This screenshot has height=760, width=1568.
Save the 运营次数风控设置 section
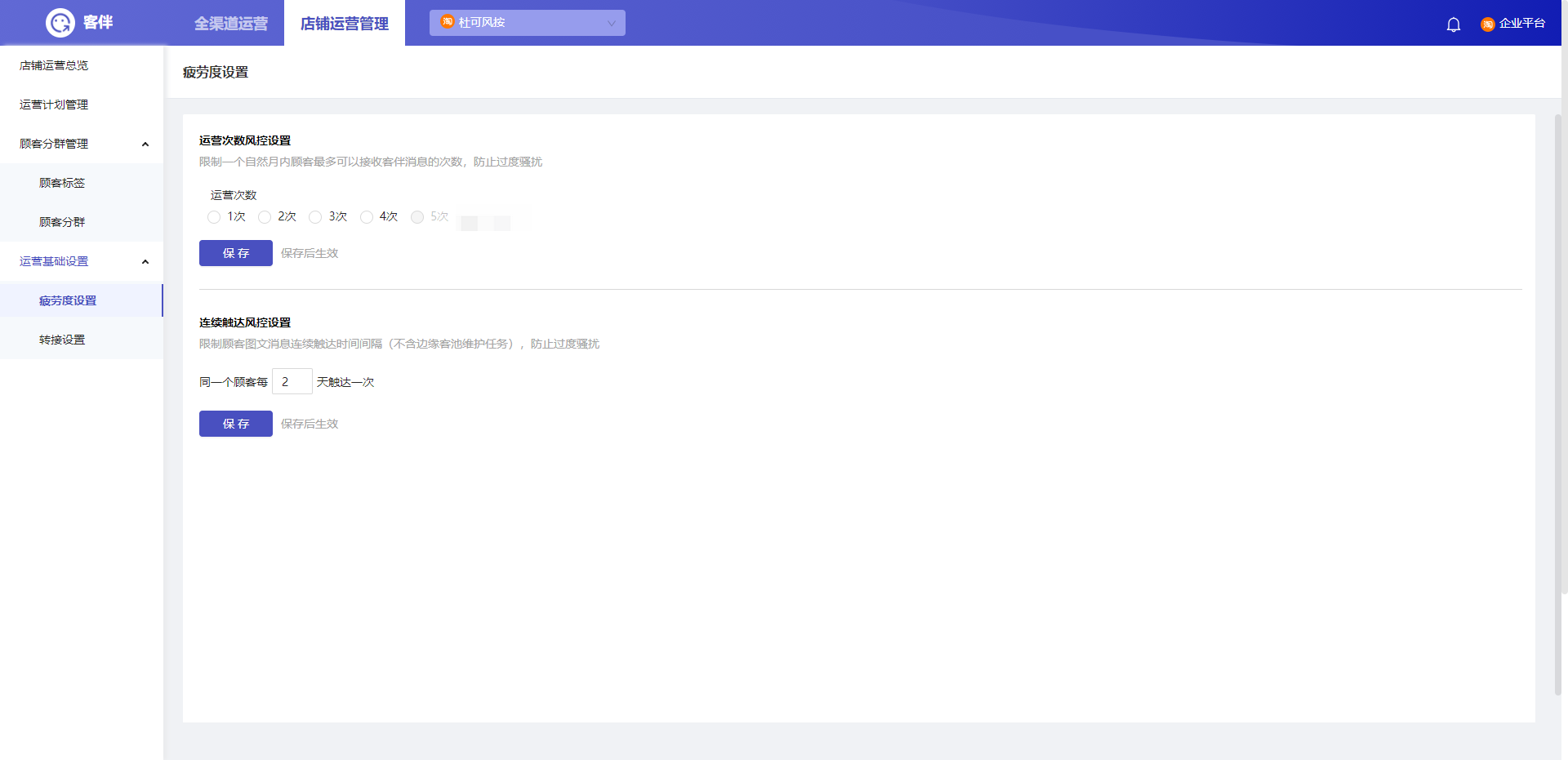click(x=236, y=253)
